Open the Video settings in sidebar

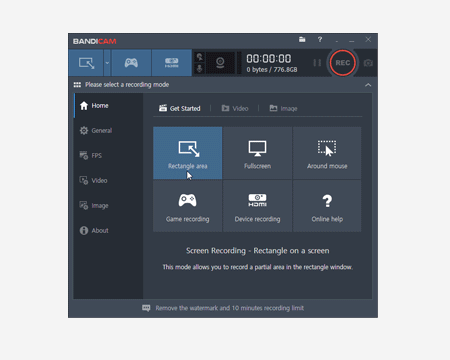108,180
